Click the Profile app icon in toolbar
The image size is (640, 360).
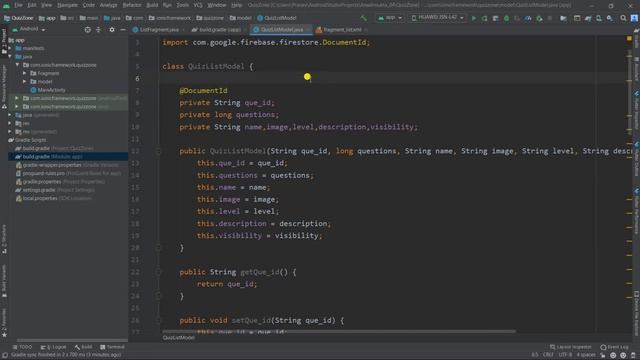[x=528, y=18]
